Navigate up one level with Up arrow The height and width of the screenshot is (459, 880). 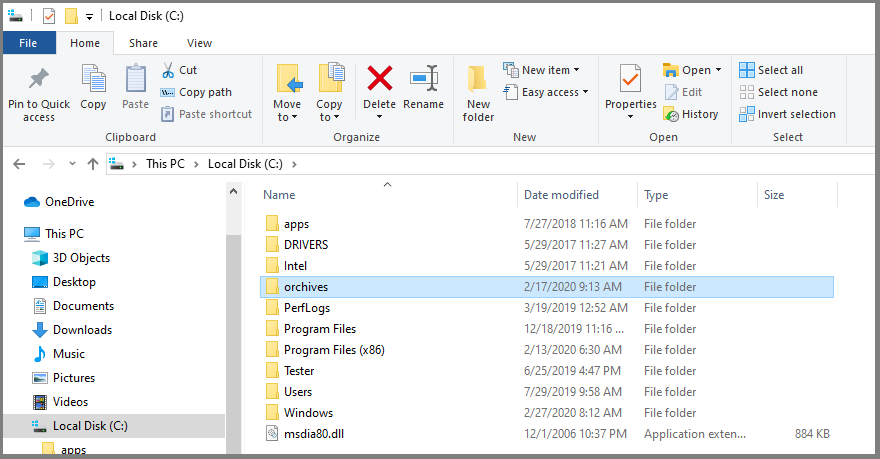pyautogui.click(x=93, y=164)
